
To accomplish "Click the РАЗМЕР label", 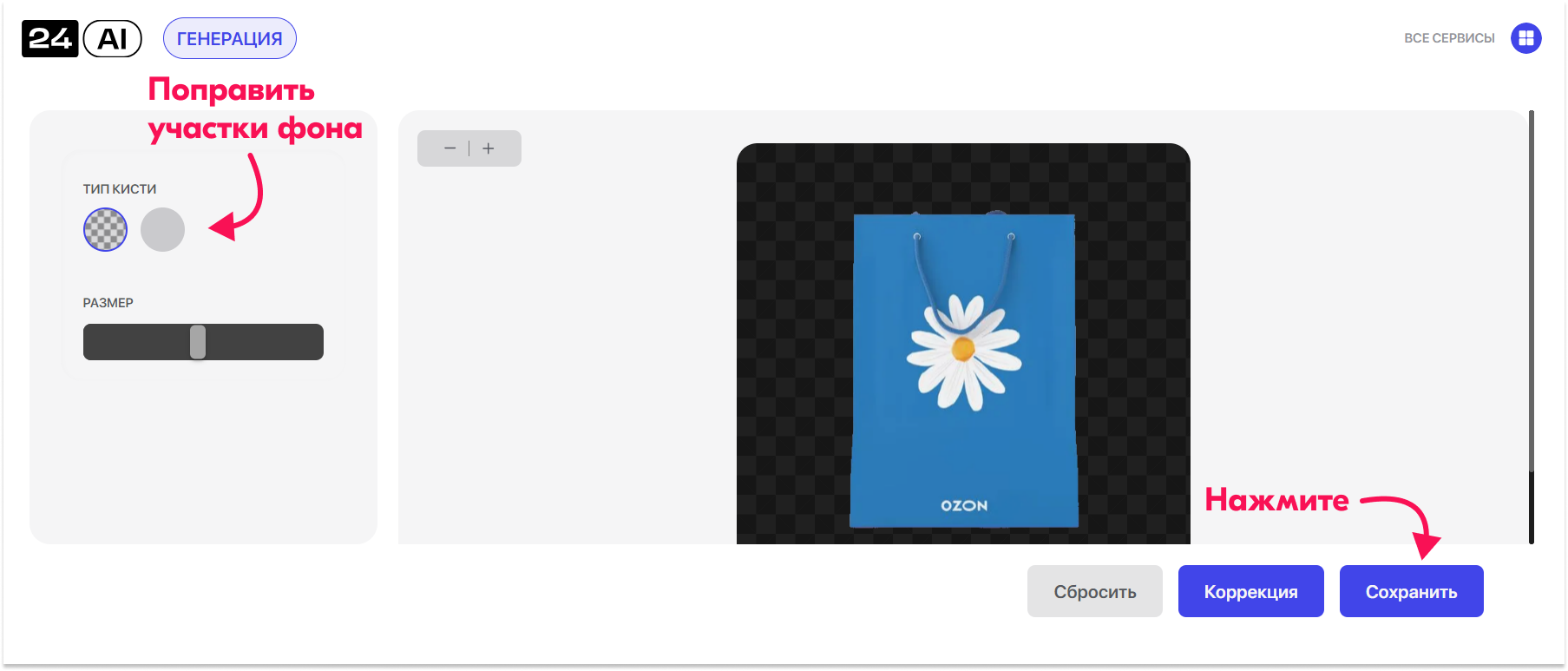I will click(108, 303).
